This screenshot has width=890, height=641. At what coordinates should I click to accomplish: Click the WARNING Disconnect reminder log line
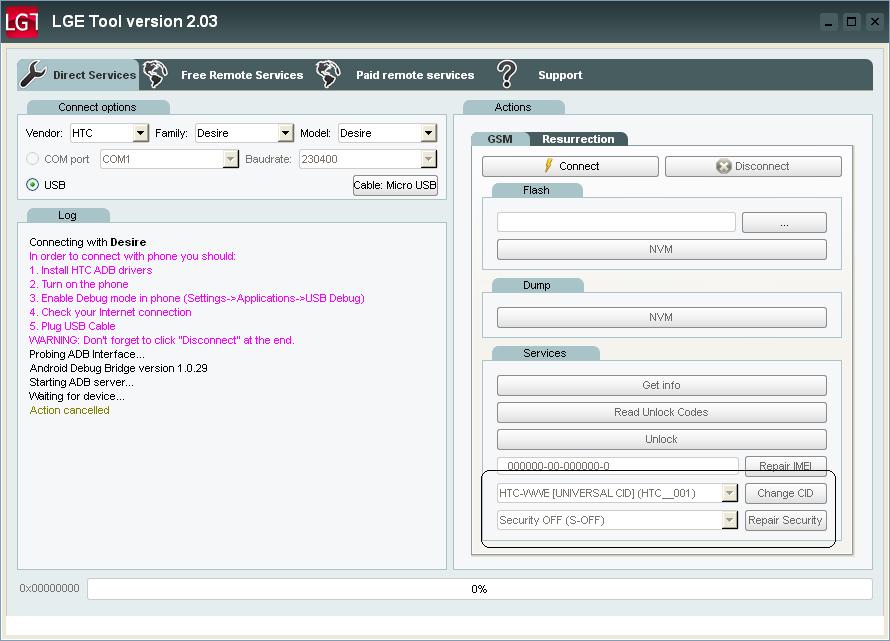point(162,340)
